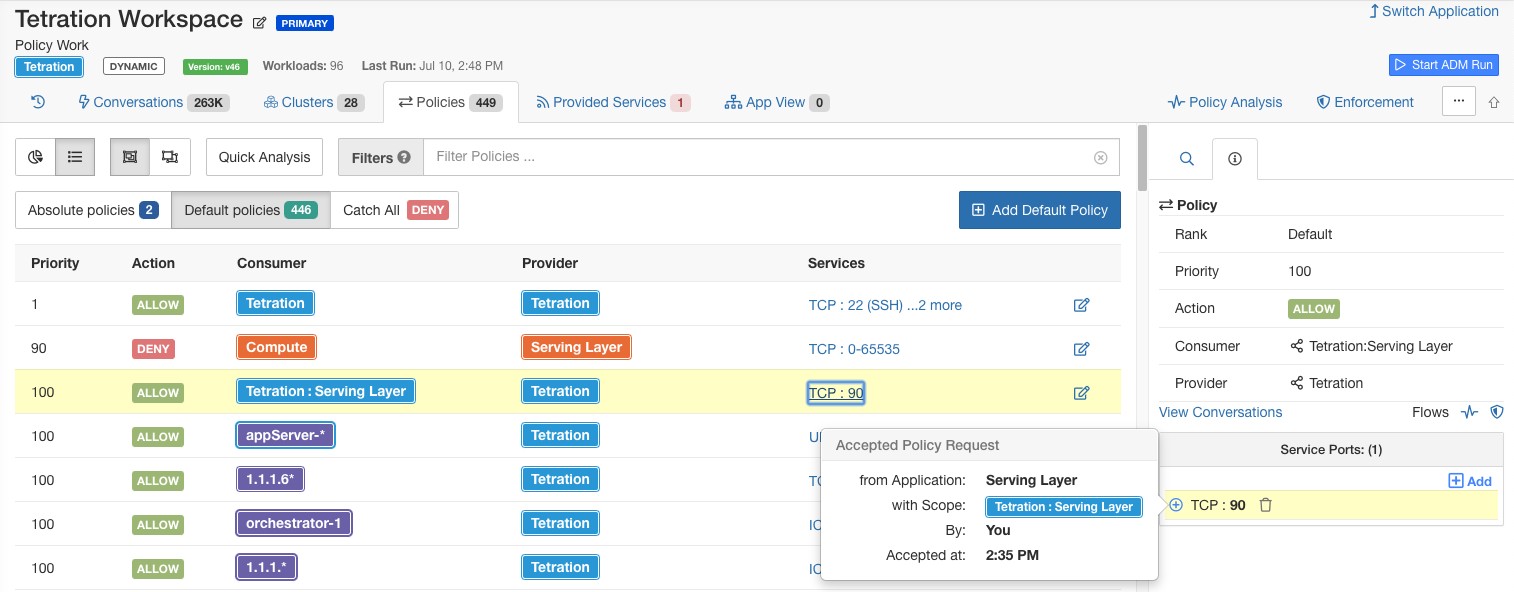1514x592 pixels.
Task: Click the Quick Analysis button
Action: pos(264,157)
